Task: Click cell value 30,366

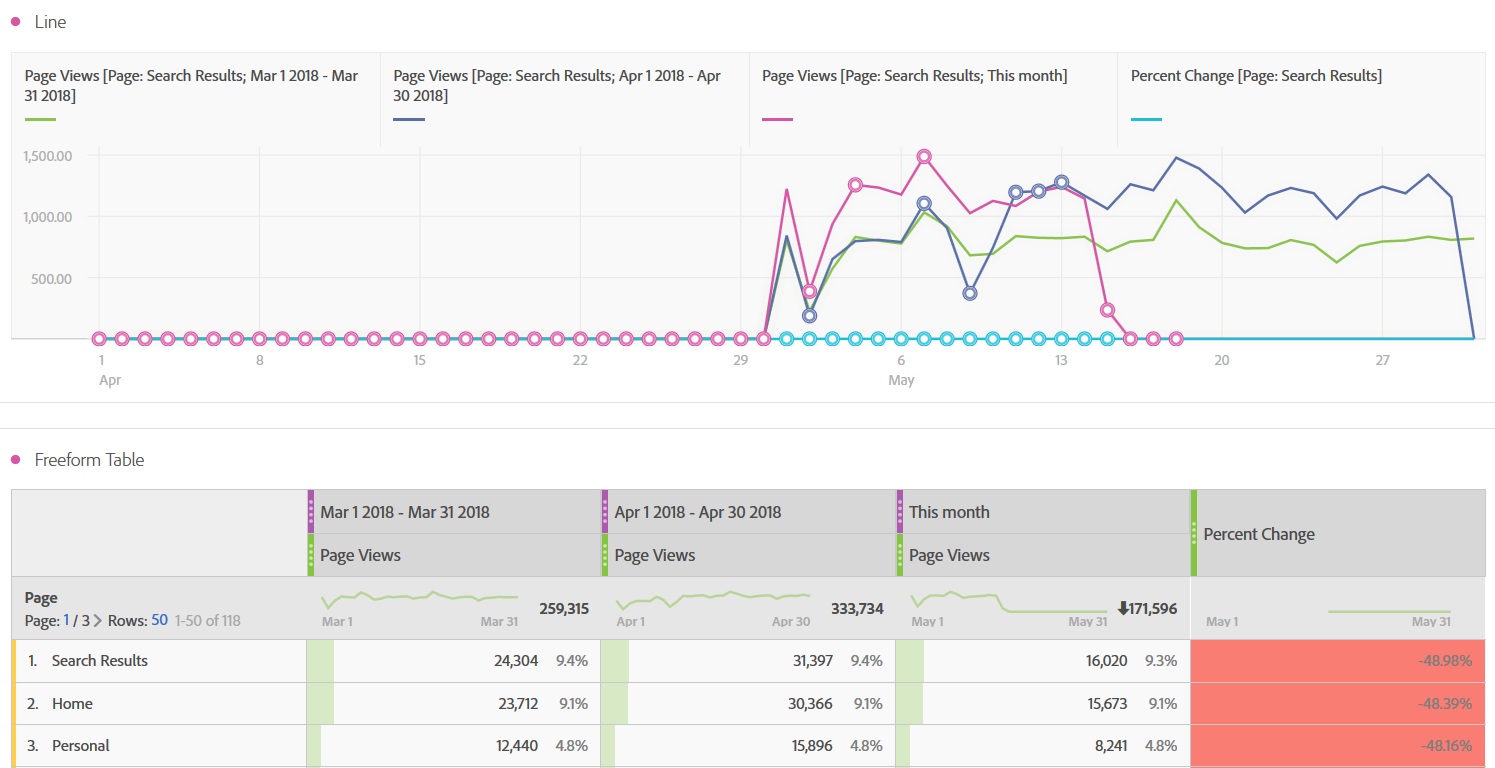Action: pyautogui.click(x=810, y=704)
